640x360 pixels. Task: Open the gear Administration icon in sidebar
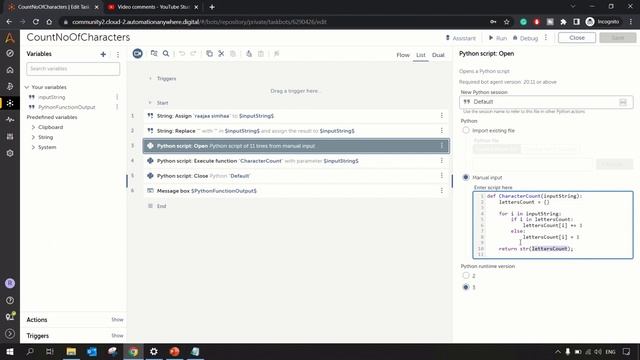[x=10, y=153]
